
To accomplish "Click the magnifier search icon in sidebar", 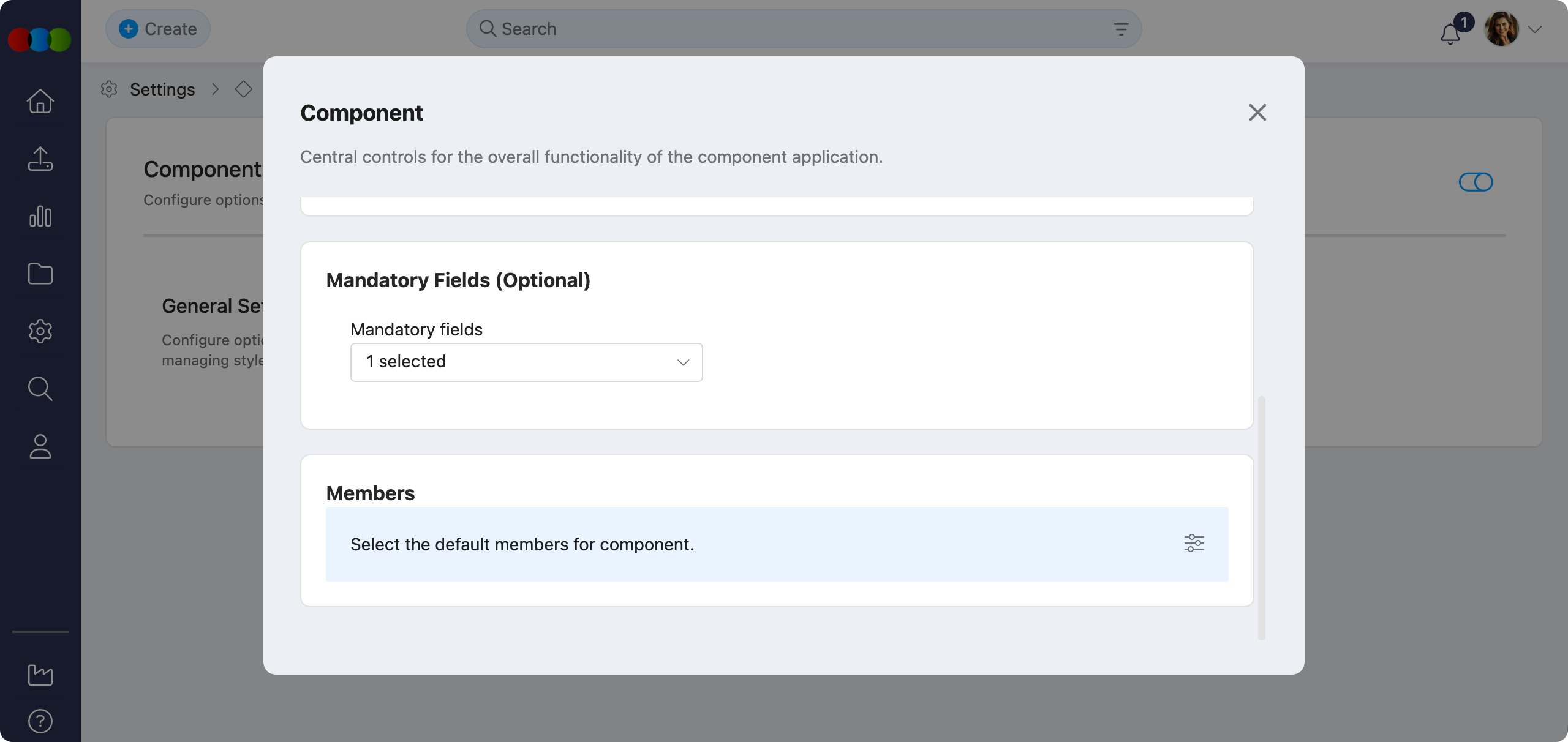I will tap(40, 389).
